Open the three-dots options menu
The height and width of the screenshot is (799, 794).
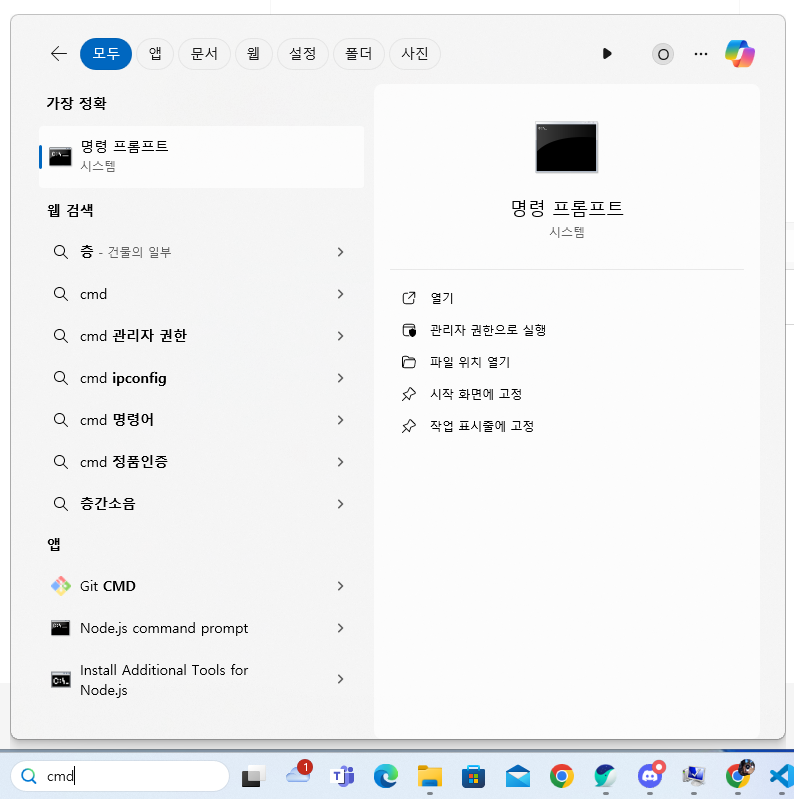(x=701, y=54)
